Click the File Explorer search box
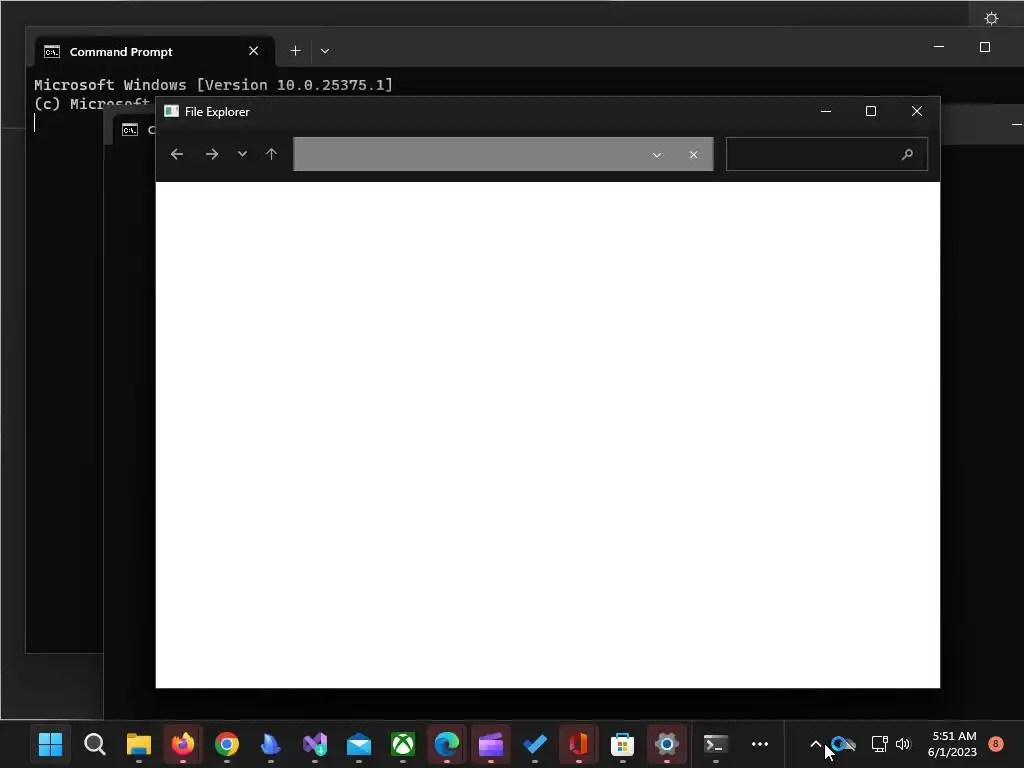Viewport: 1024px width, 768px height. coord(827,154)
